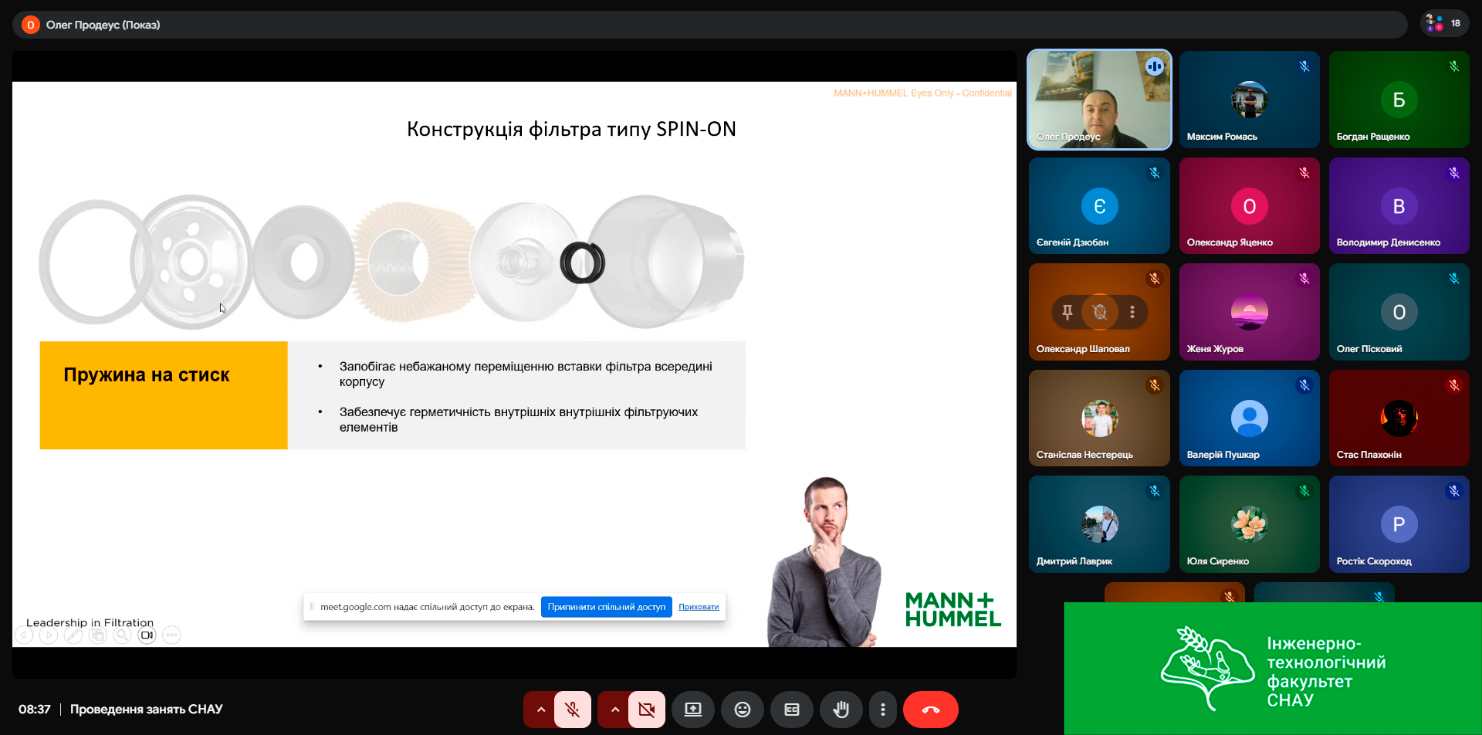
Task: Click Припинити спільний доступ button
Action: [606, 607]
